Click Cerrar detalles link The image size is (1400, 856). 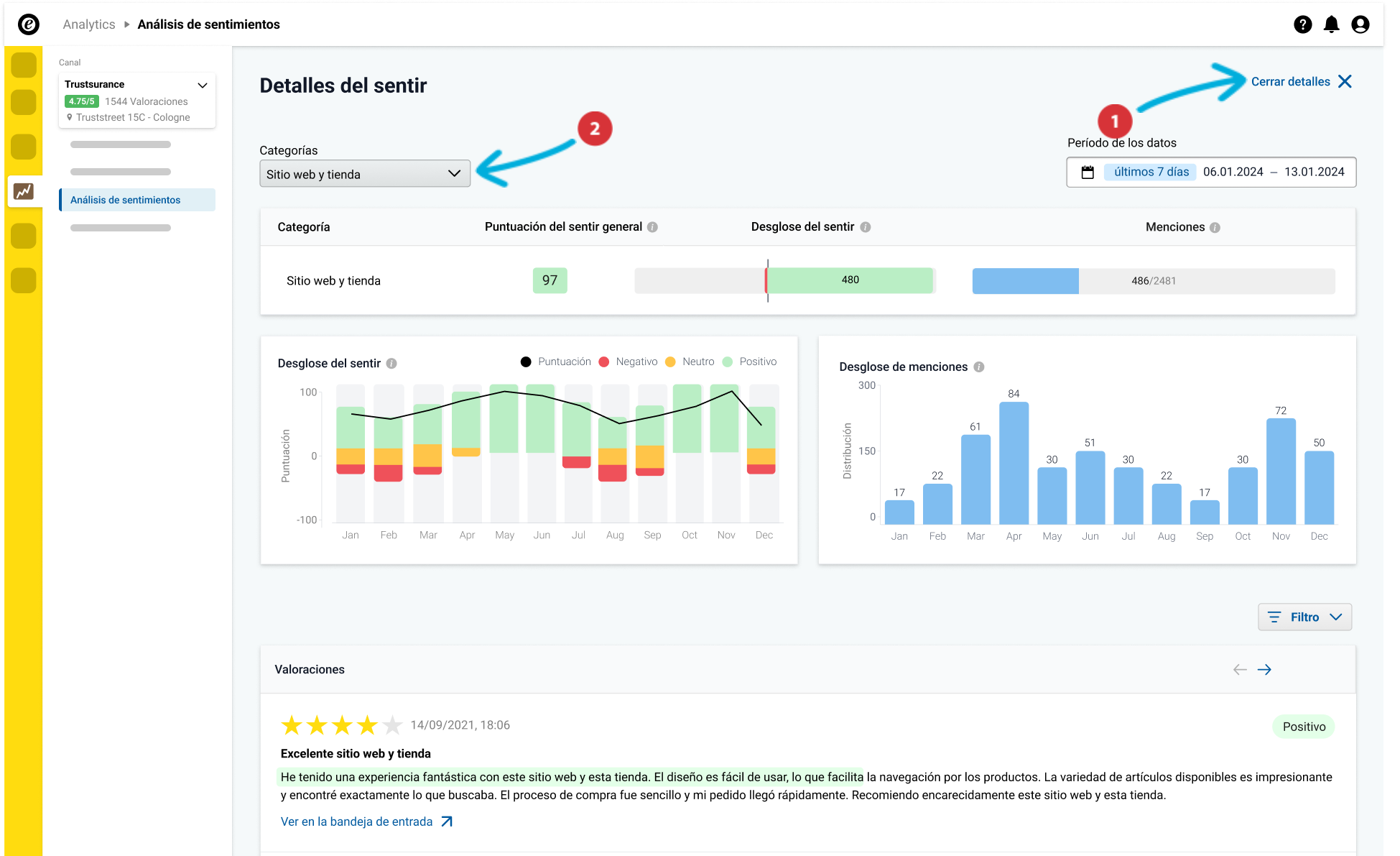(x=1290, y=81)
